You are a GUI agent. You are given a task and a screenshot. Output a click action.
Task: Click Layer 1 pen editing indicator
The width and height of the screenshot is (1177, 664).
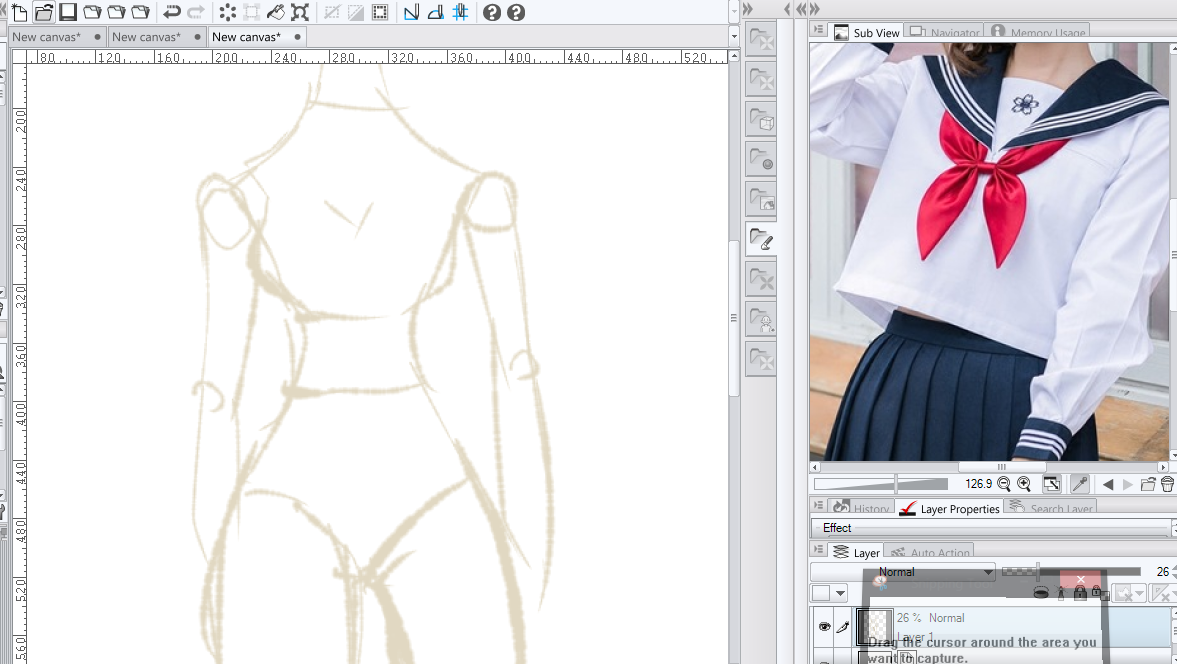pos(842,626)
